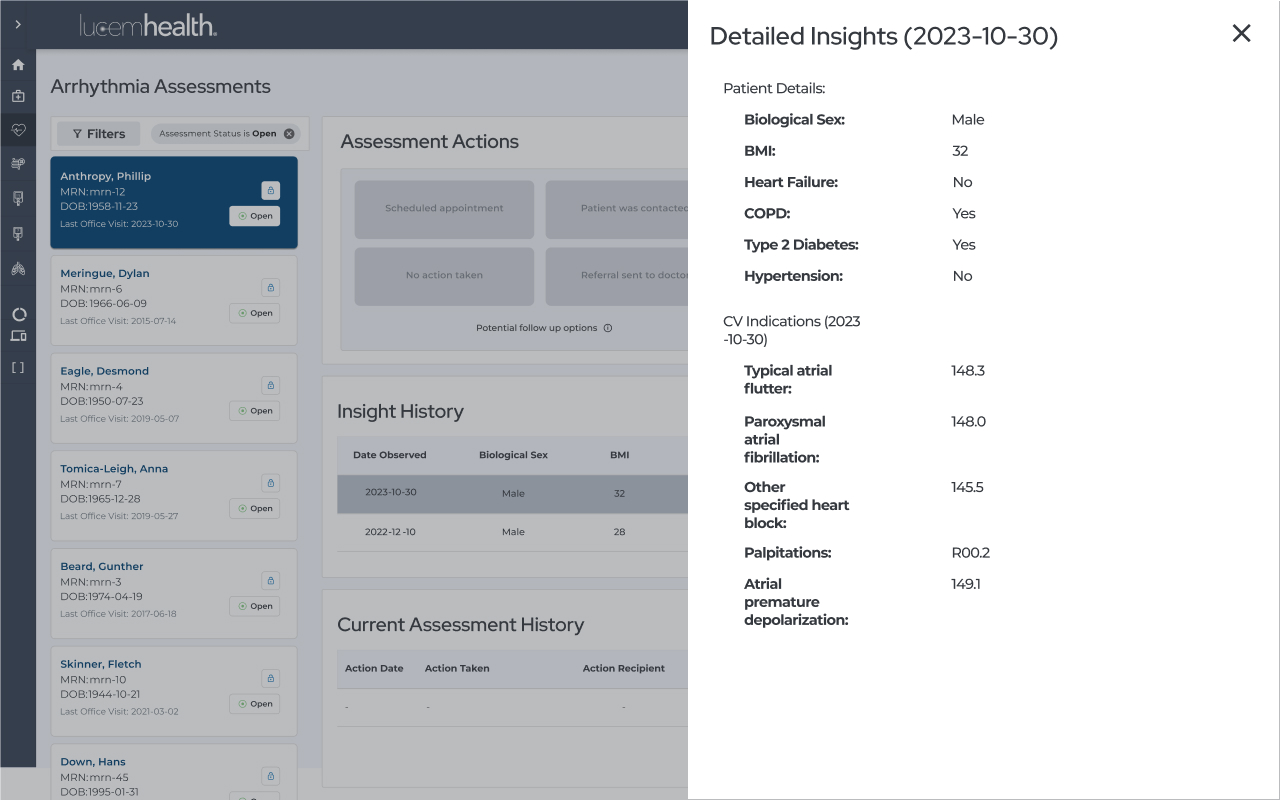Viewport: 1281px width, 800px height.
Task: Toggle lock on Dylan Meringue card
Action: (x=270, y=288)
